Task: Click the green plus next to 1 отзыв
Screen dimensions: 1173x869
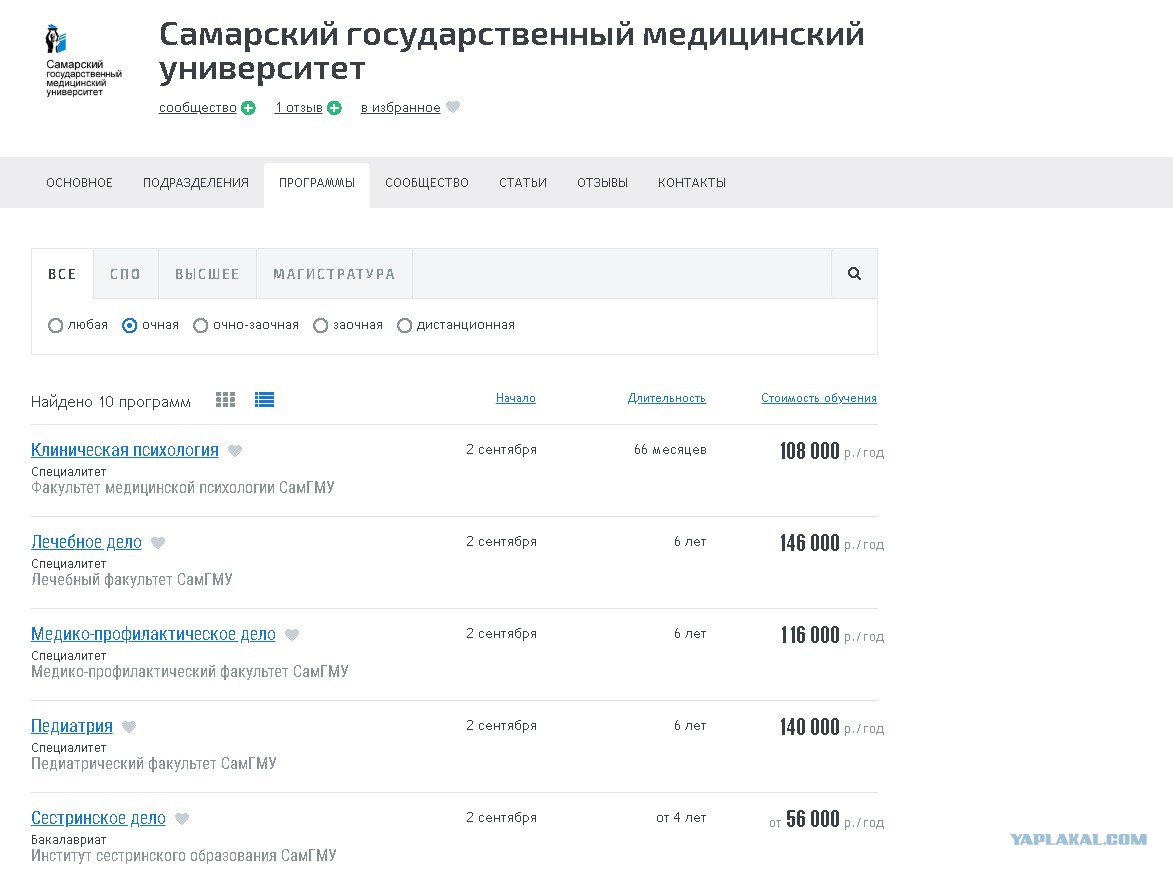Action: pyautogui.click(x=334, y=108)
